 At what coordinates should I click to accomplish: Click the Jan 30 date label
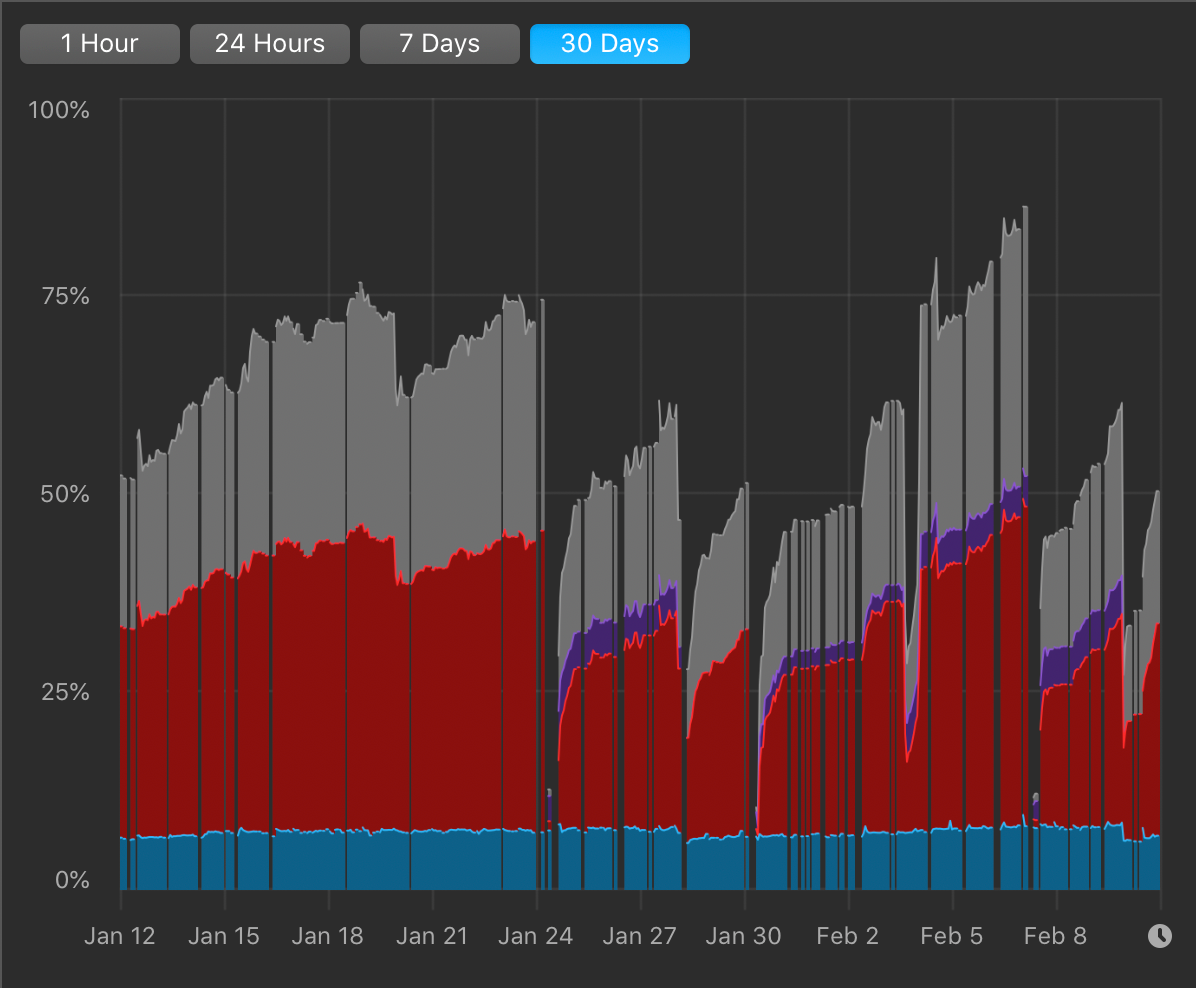743,936
